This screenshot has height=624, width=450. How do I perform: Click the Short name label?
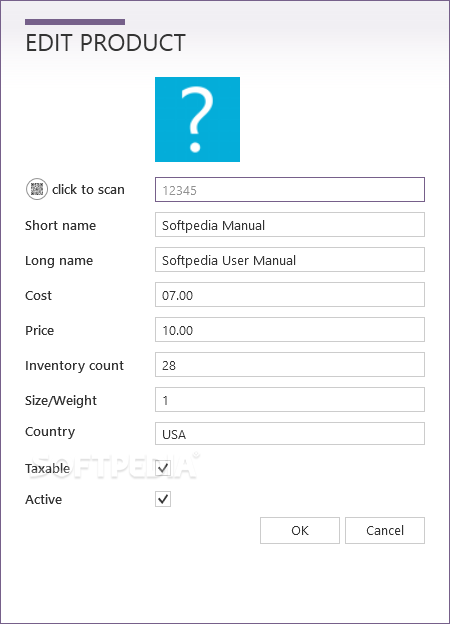pyautogui.click(x=60, y=226)
